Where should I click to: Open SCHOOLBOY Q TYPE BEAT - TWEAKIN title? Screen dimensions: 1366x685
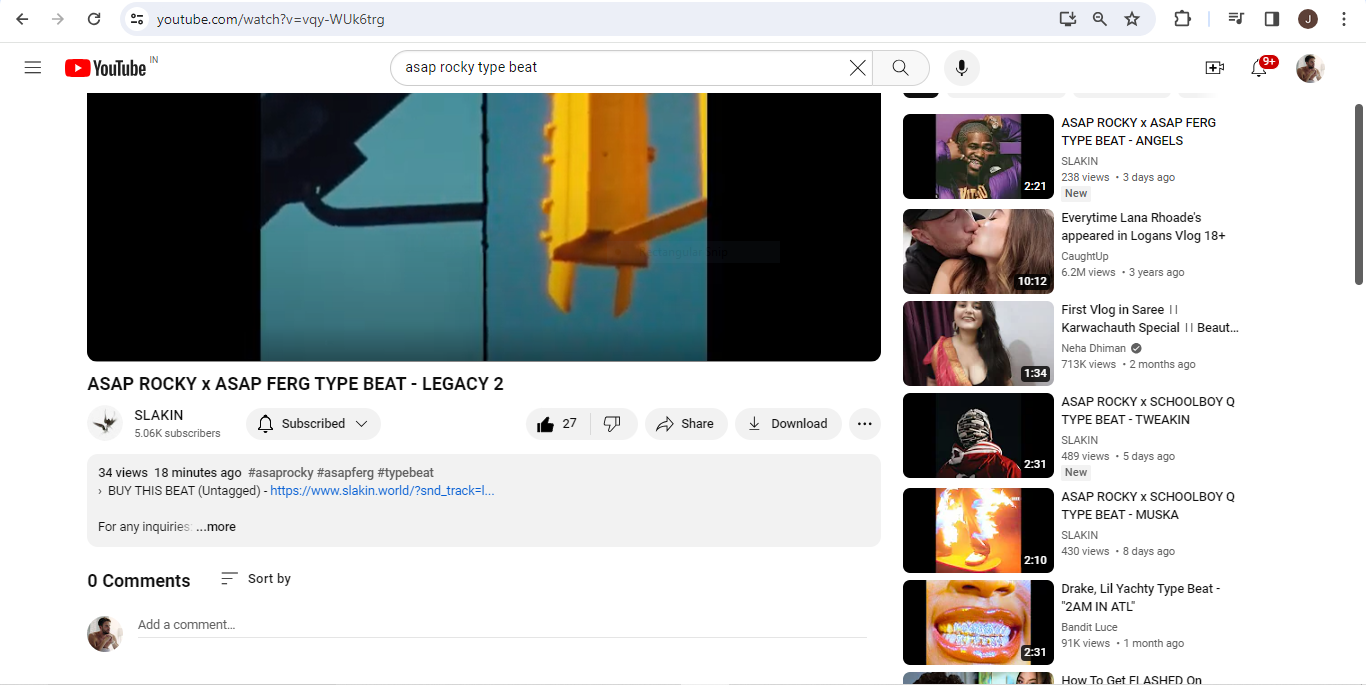(x=1148, y=411)
